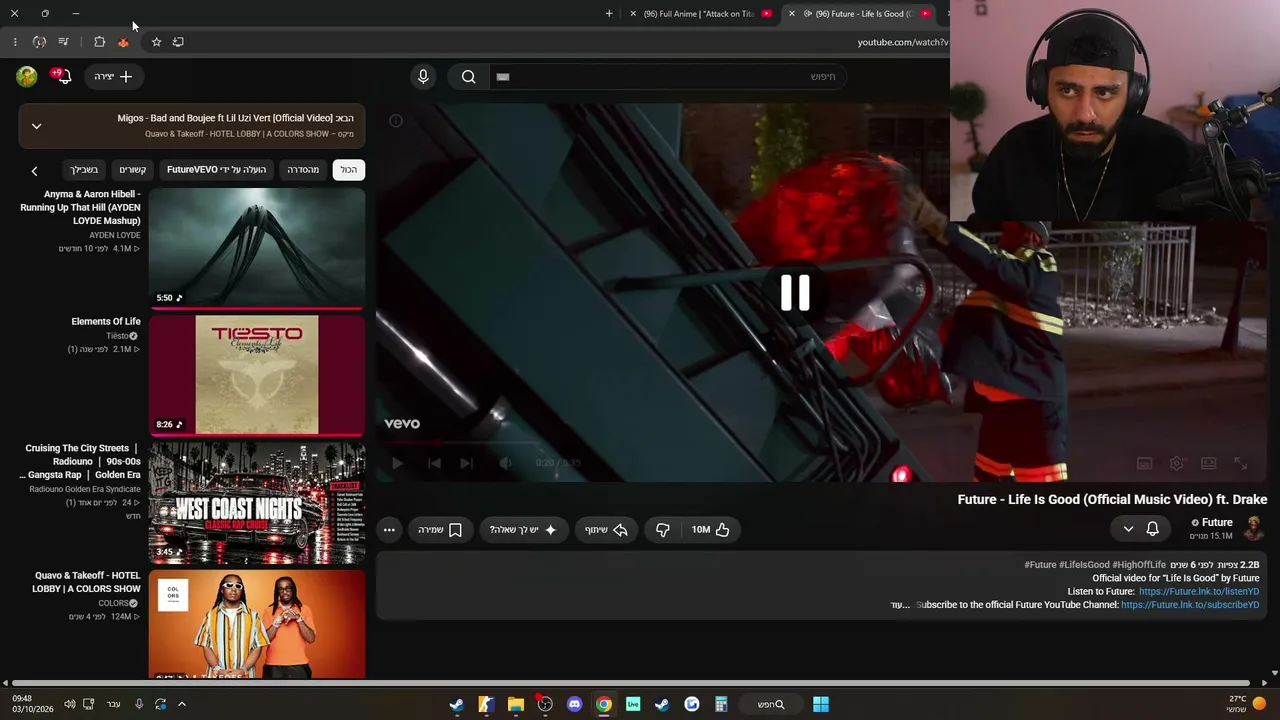Open the browser extensions puzzle icon

[99, 42]
